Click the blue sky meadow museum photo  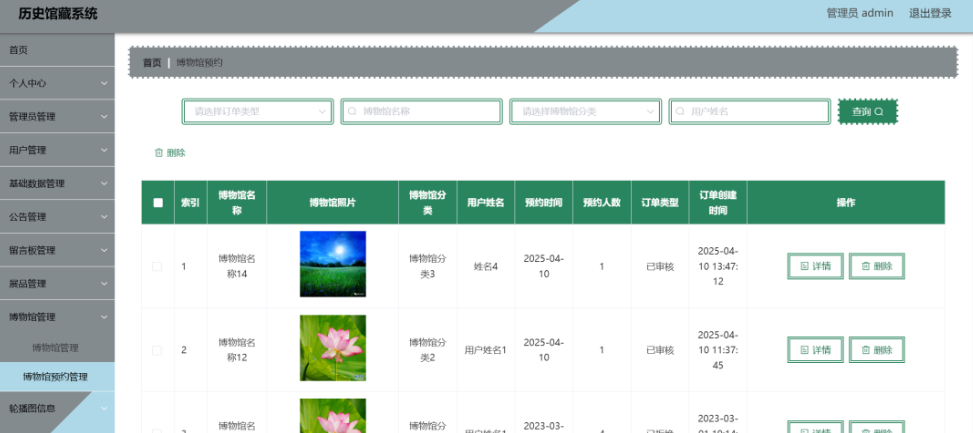pyautogui.click(x=333, y=264)
